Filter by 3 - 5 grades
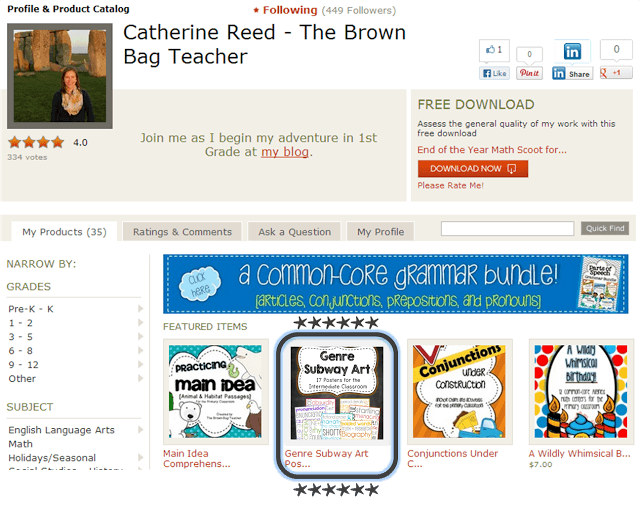 [21, 337]
